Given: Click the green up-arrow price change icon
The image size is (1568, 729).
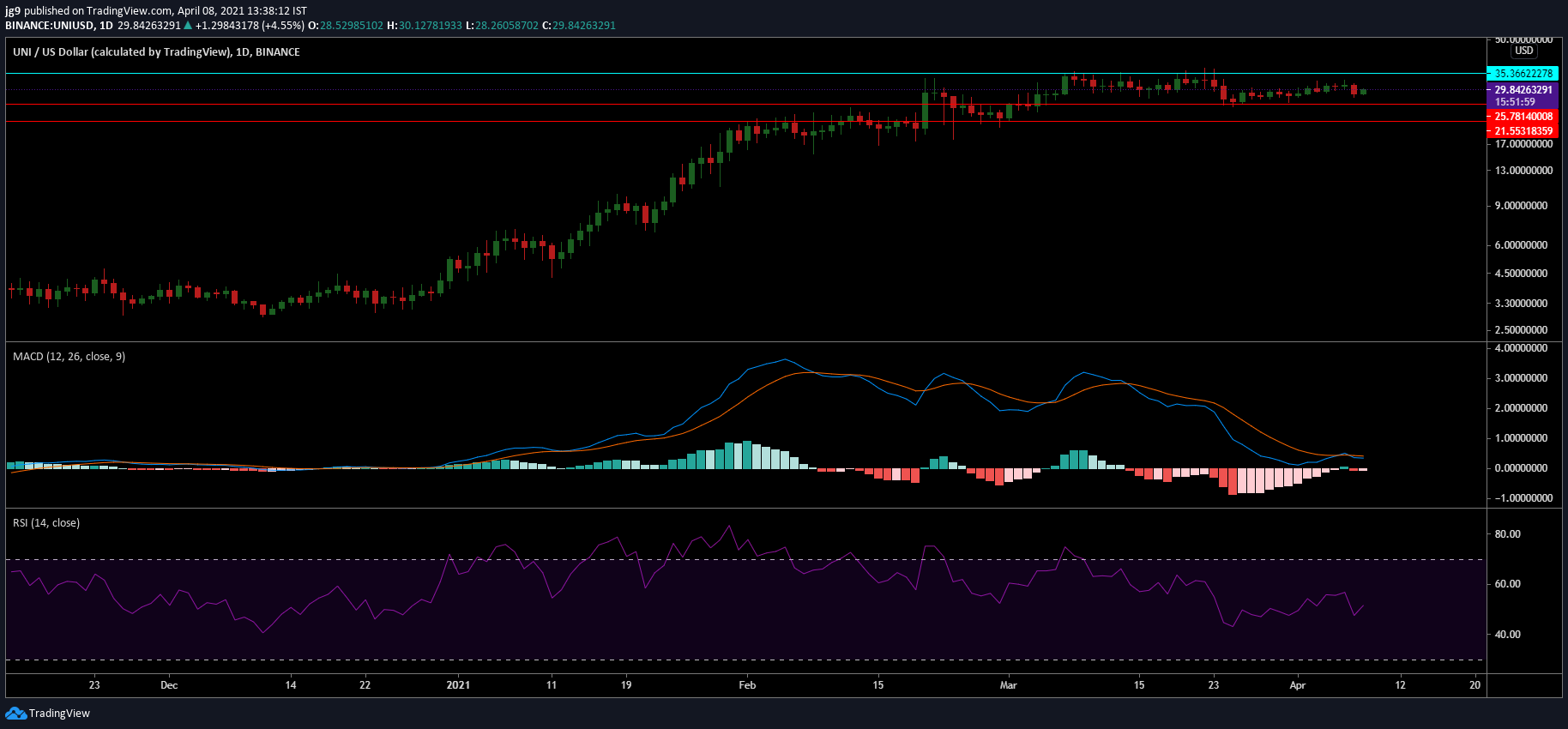Looking at the screenshot, I should tap(188, 25).
